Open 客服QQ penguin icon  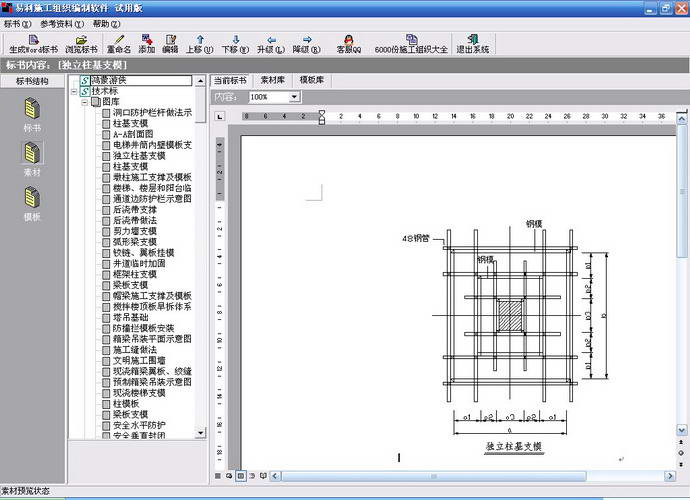[x=349, y=44]
